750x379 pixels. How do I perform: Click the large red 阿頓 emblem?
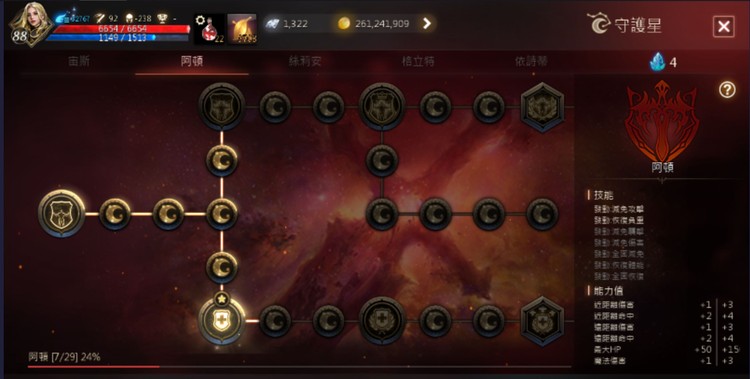click(662, 122)
